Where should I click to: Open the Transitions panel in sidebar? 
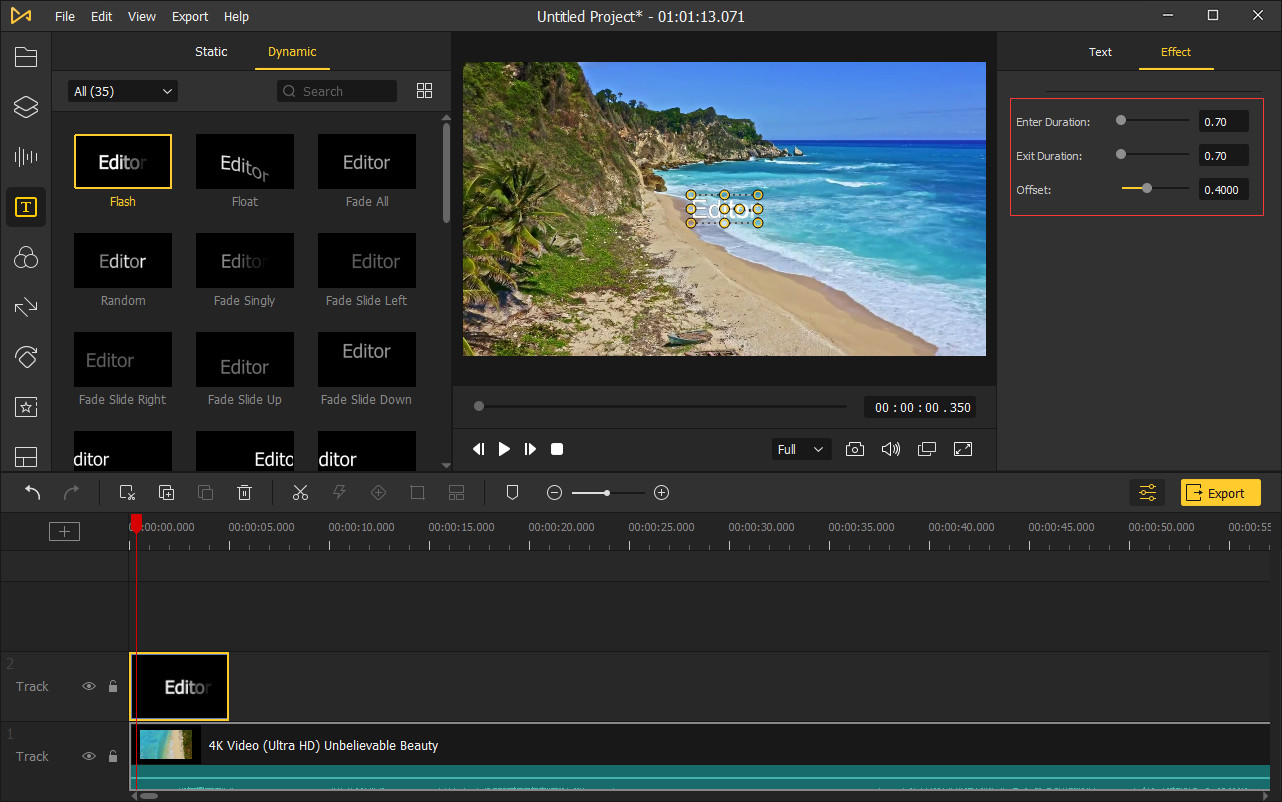tap(26, 307)
